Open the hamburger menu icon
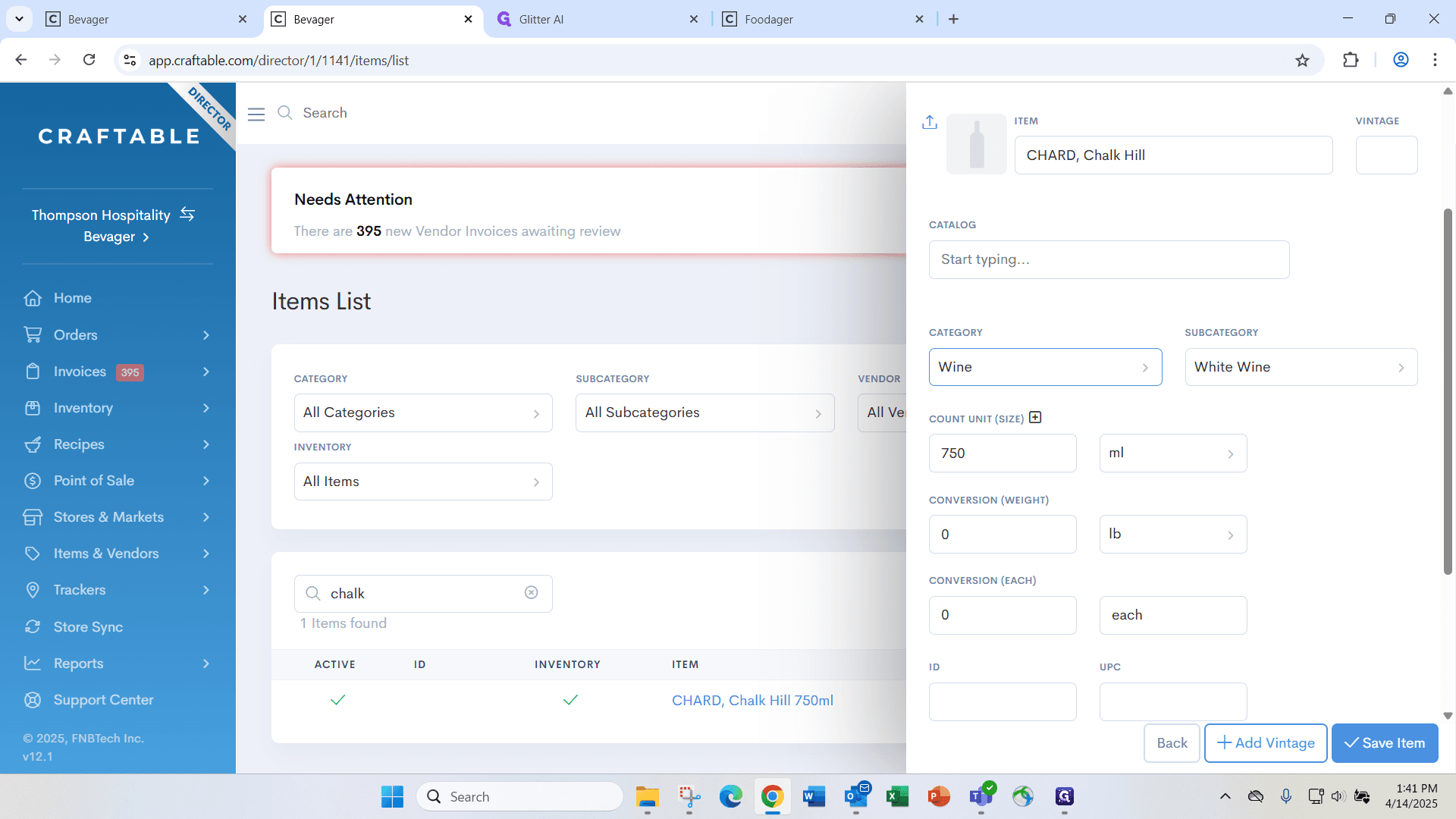The width and height of the screenshot is (1456, 819). coord(256,114)
